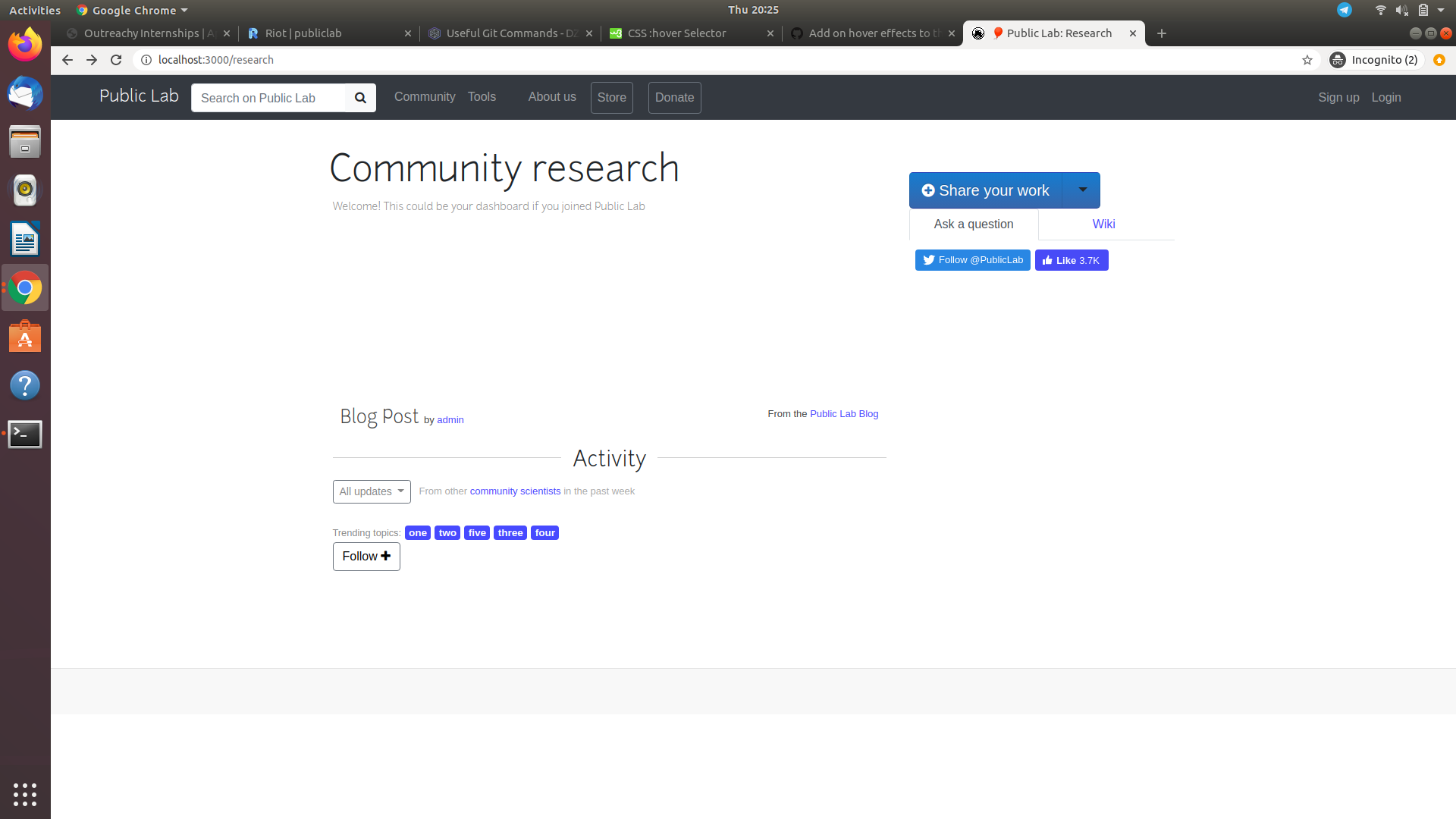Click the Donate button
This screenshot has width=1456, height=819.
point(674,98)
